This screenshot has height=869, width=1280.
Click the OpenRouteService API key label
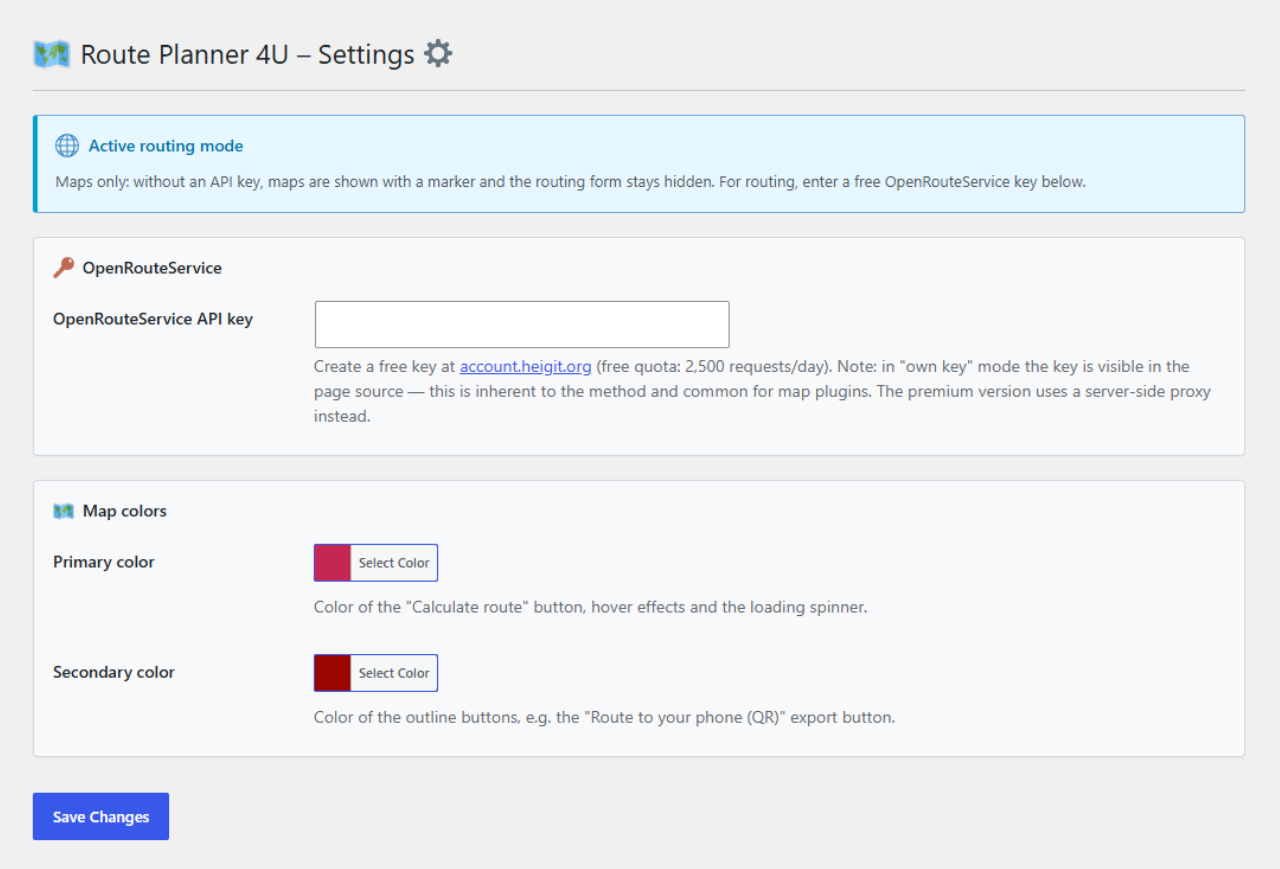tap(153, 319)
